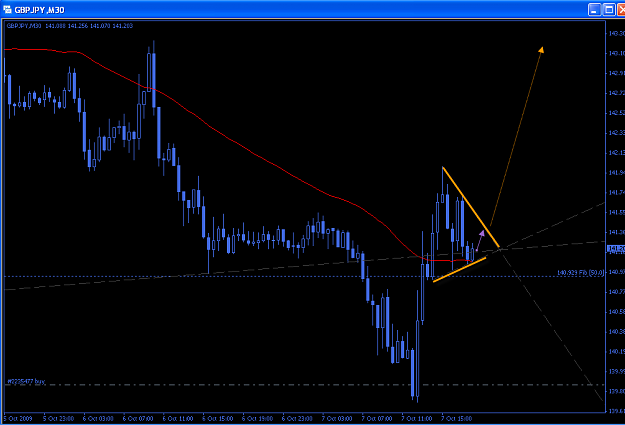This screenshot has height=425, width=625.
Task: Click the 6 Oct 03:00 time label
Action: pos(98,418)
